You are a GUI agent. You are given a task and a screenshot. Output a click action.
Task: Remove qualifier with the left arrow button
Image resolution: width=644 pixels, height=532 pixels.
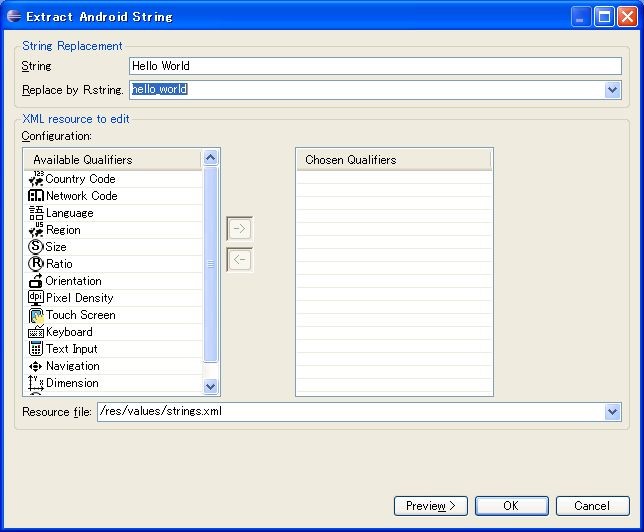[239, 260]
